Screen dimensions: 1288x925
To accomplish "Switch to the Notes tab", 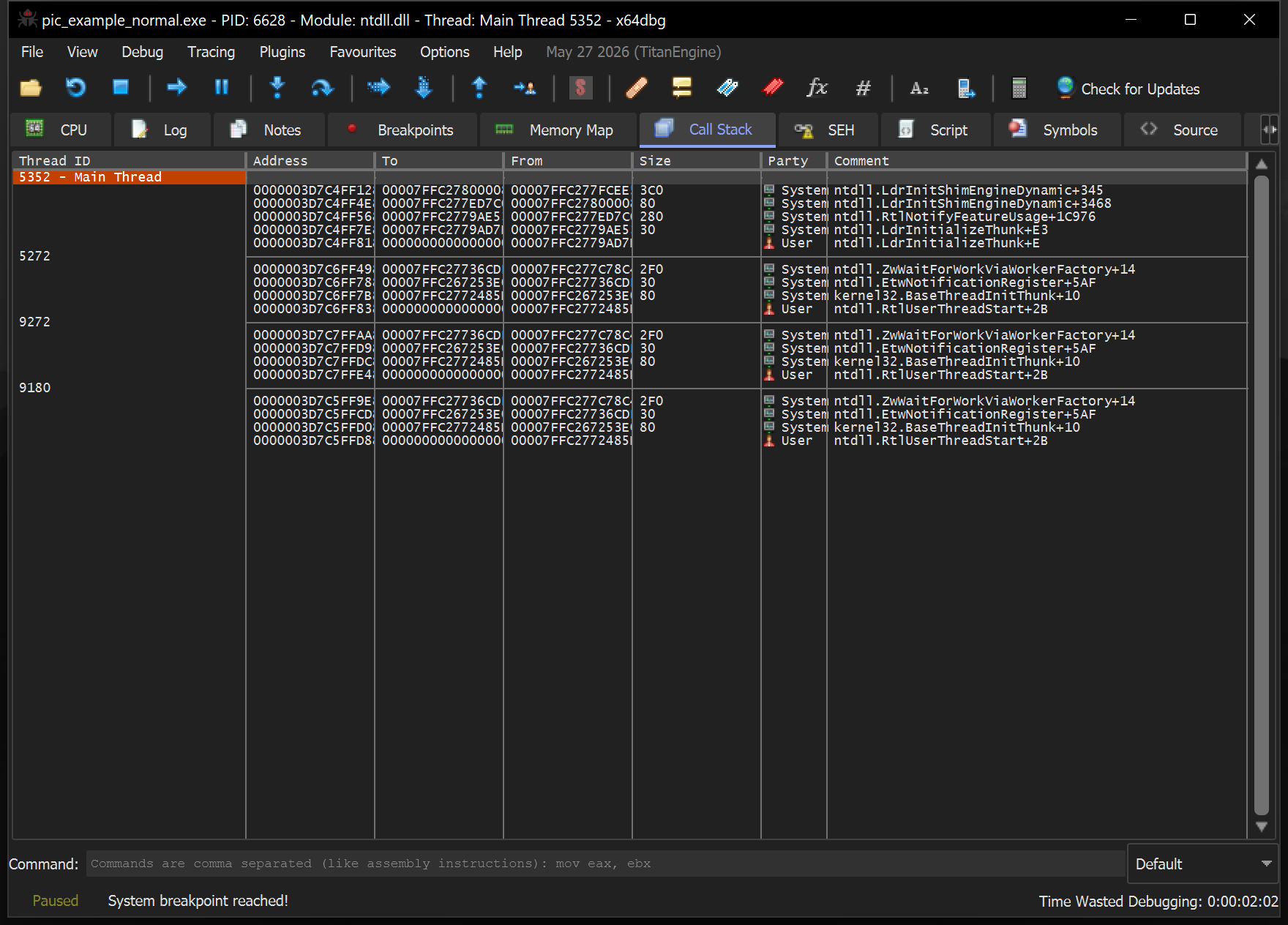I will point(269,130).
